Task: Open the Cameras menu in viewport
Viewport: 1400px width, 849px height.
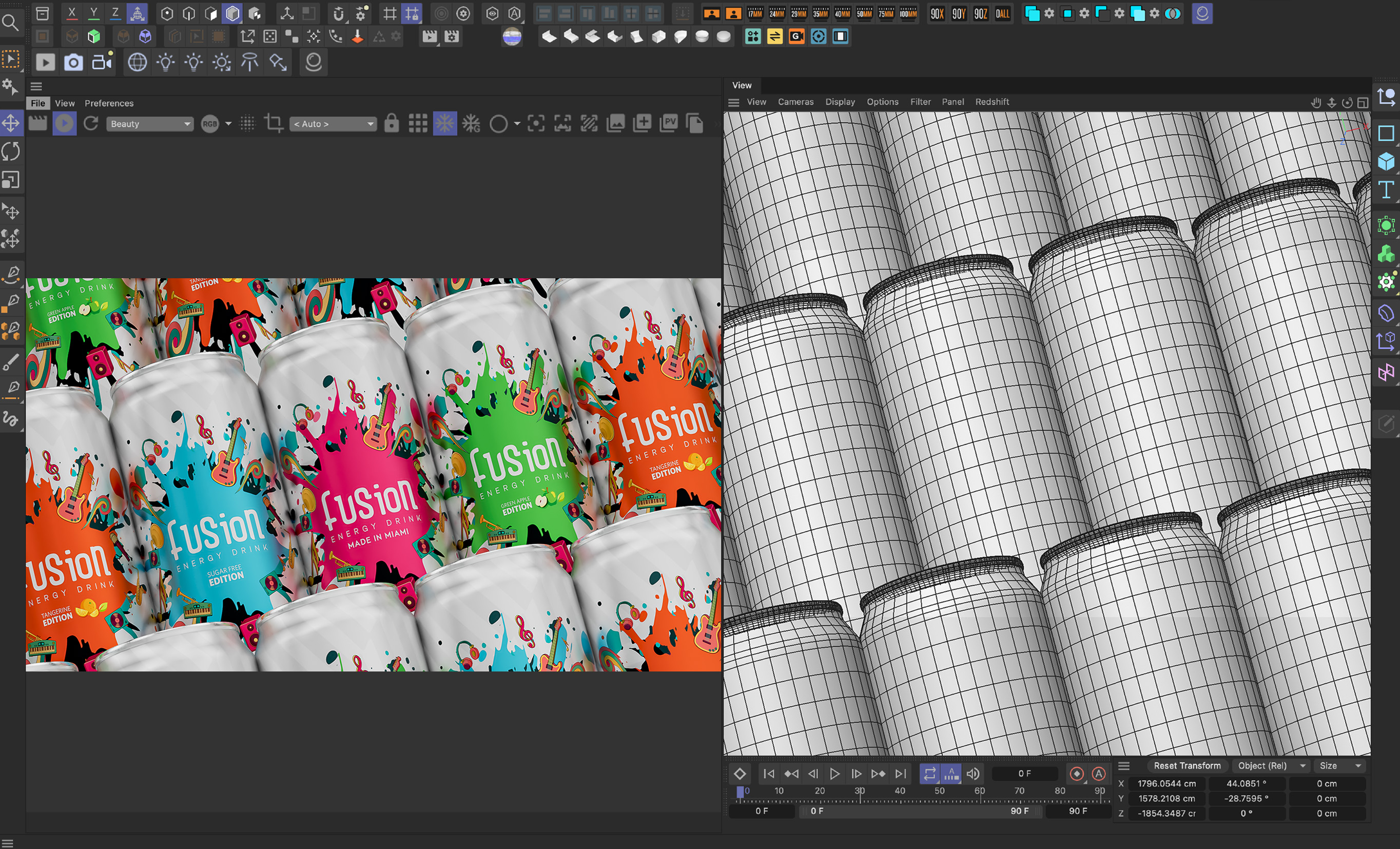Action: coord(795,102)
